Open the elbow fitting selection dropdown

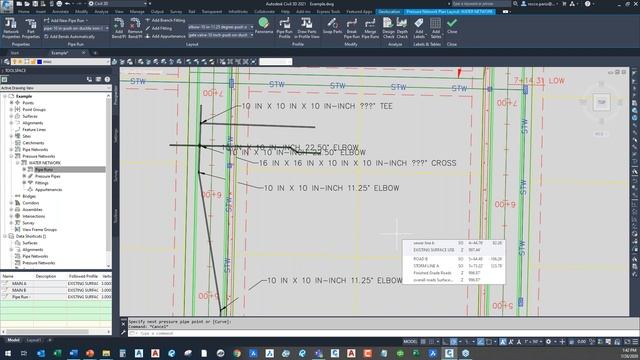click(x=220, y=27)
